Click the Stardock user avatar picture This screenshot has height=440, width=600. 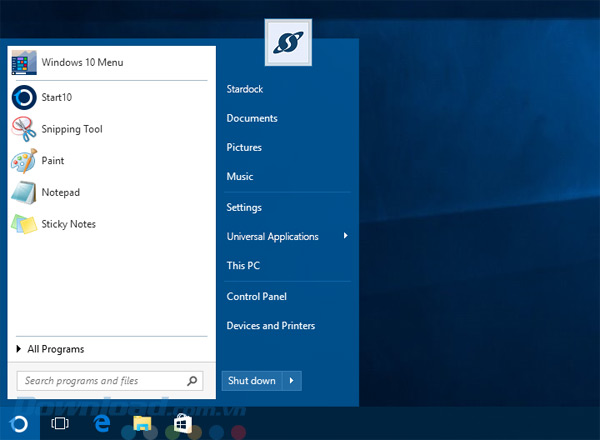[288, 42]
